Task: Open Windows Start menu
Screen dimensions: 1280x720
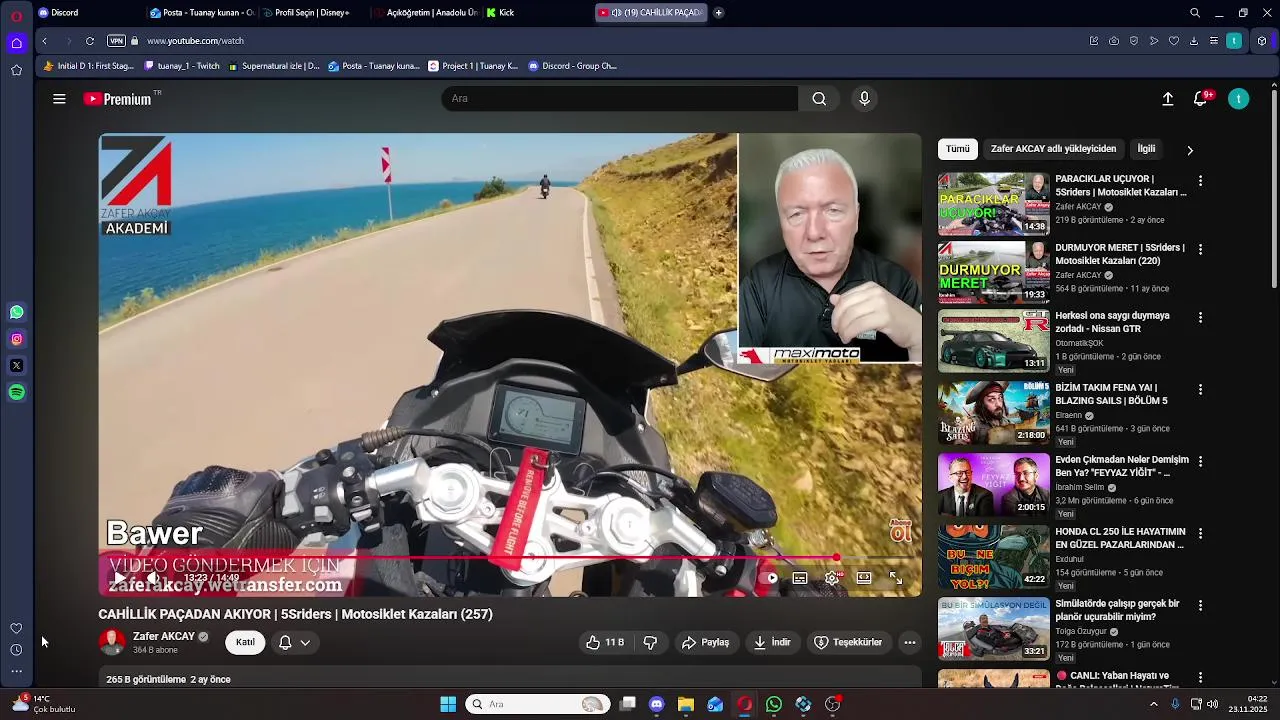Action: (x=448, y=704)
